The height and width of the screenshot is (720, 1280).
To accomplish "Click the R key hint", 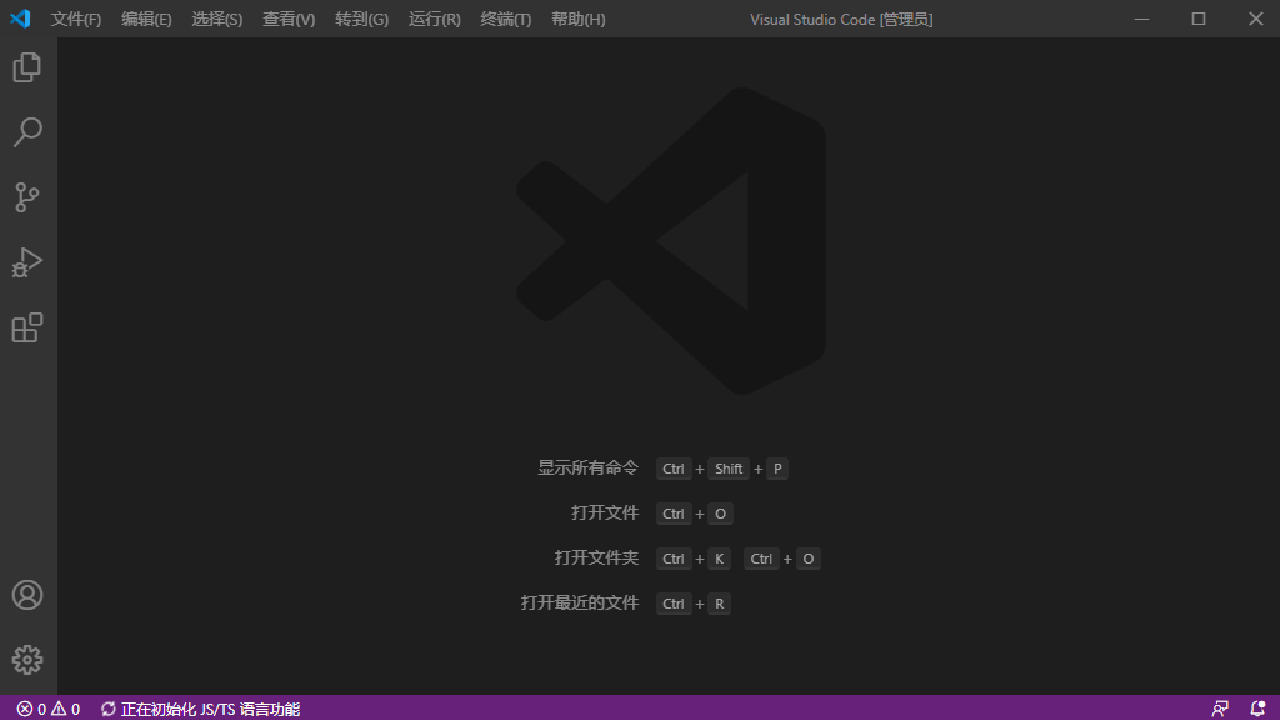I will click(720, 604).
